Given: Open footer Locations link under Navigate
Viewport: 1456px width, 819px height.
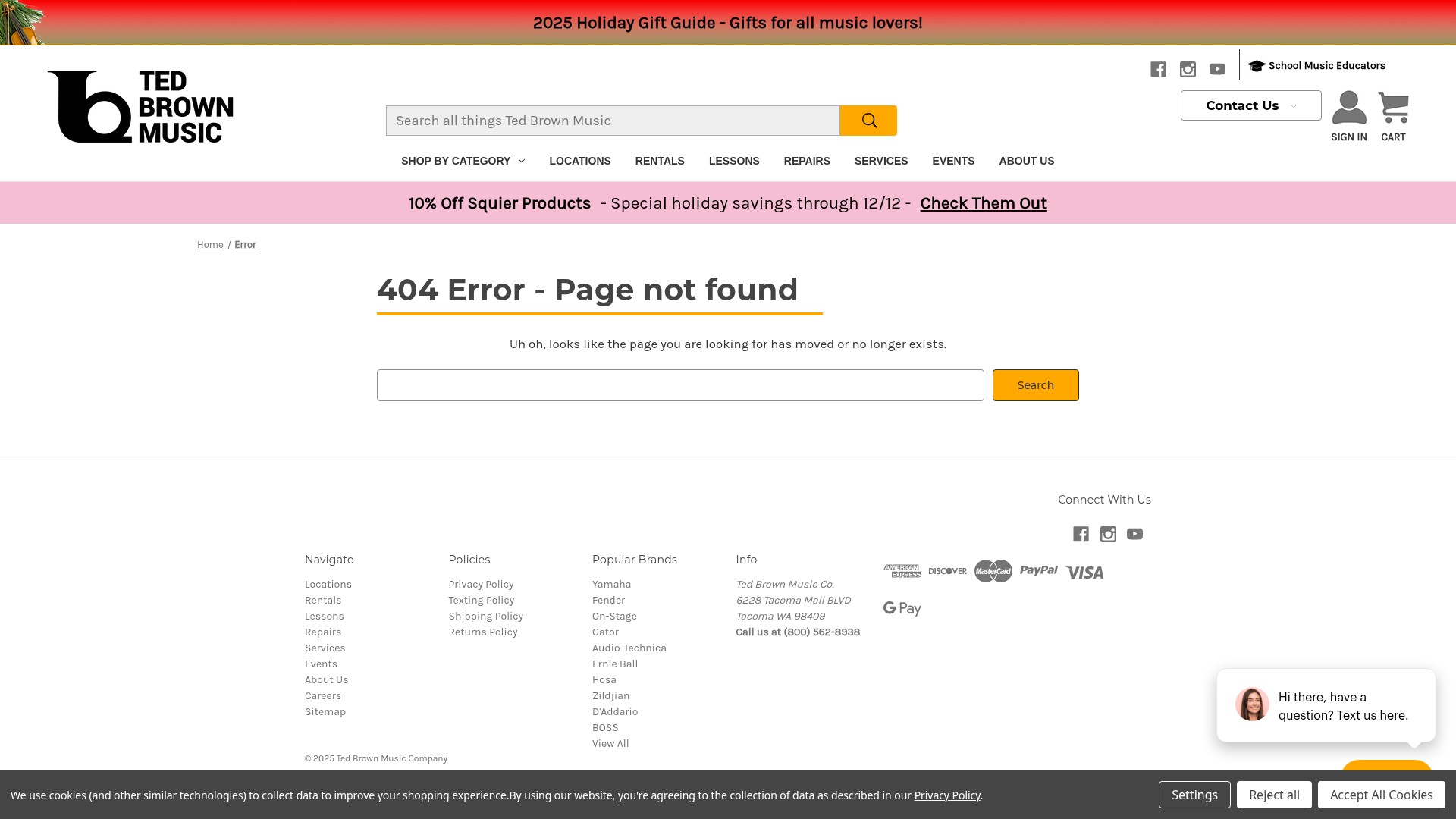Looking at the screenshot, I should point(328,585).
